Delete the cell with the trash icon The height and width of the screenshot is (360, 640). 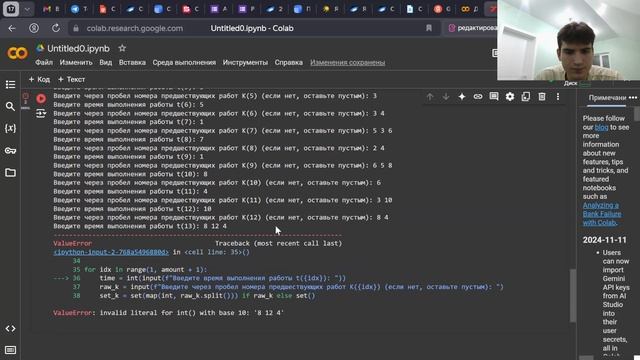click(542, 97)
